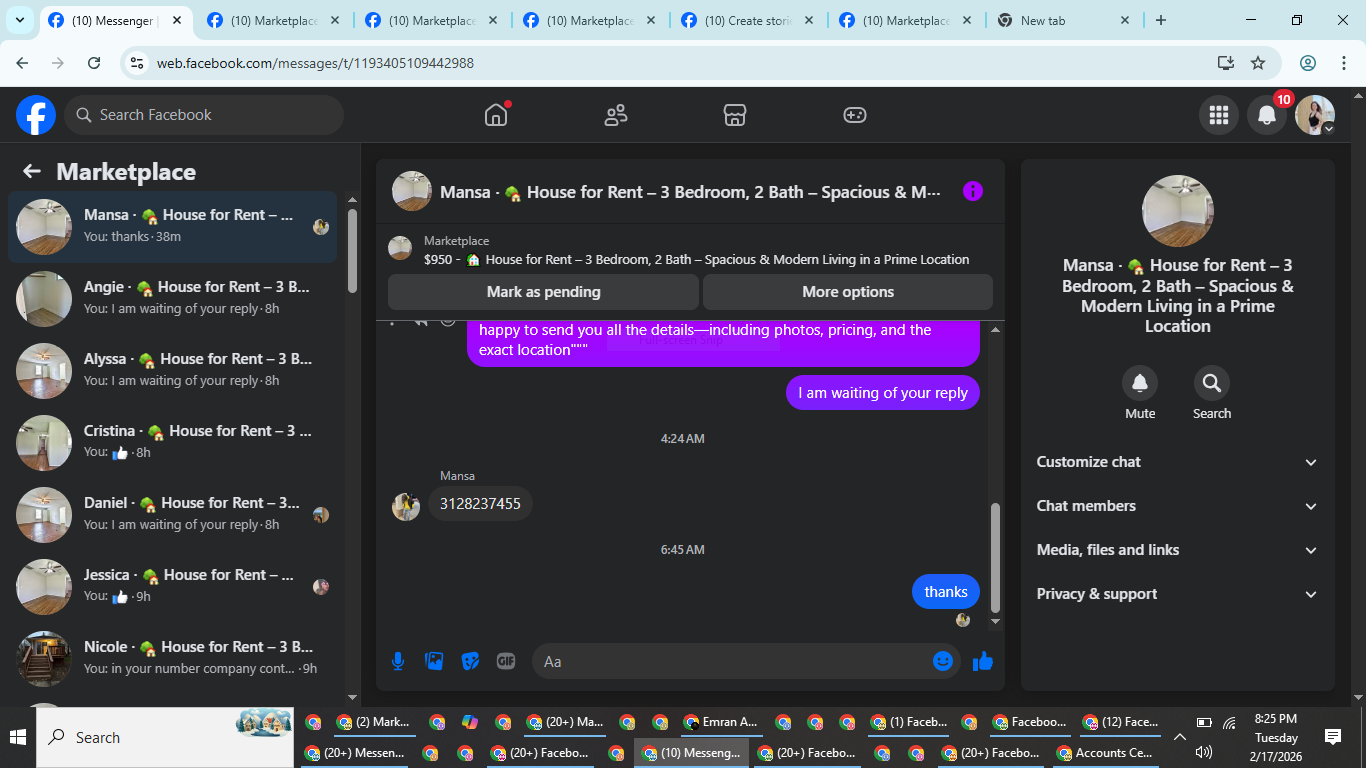This screenshot has height=768, width=1366.
Task: Open Jessica house for rent conversation
Action: pos(172,586)
